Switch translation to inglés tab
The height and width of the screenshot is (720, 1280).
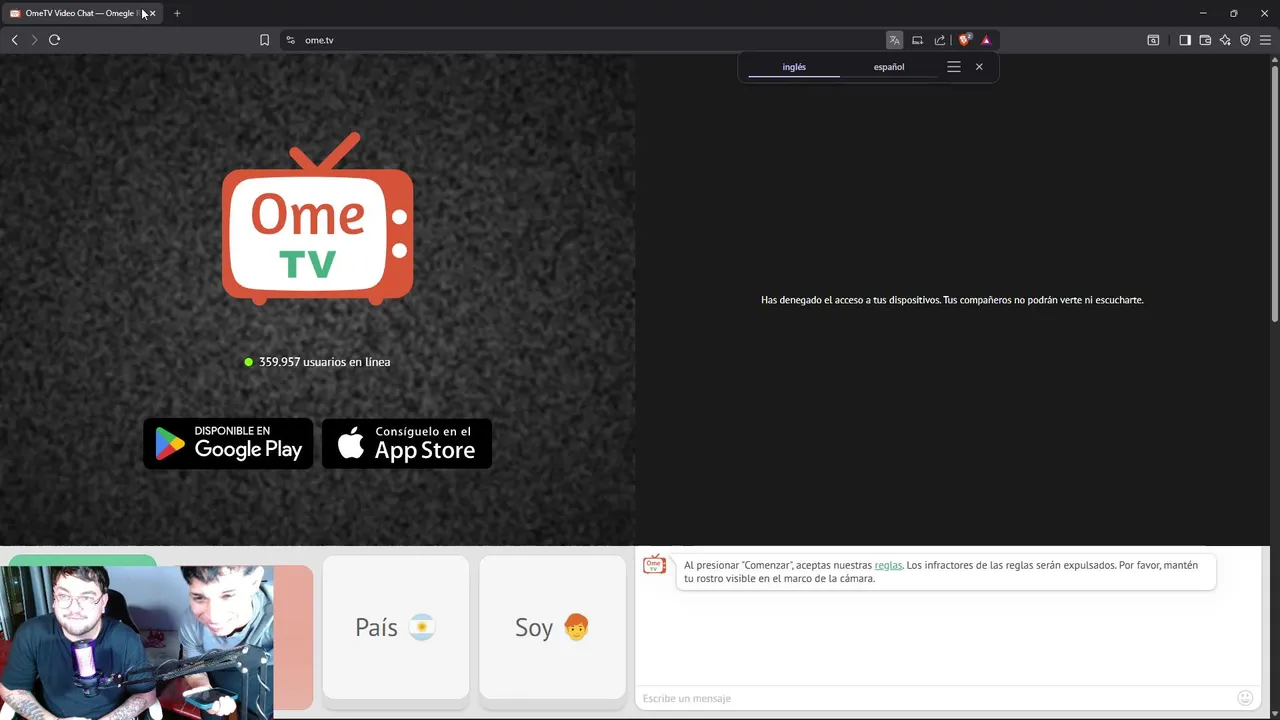click(x=794, y=67)
